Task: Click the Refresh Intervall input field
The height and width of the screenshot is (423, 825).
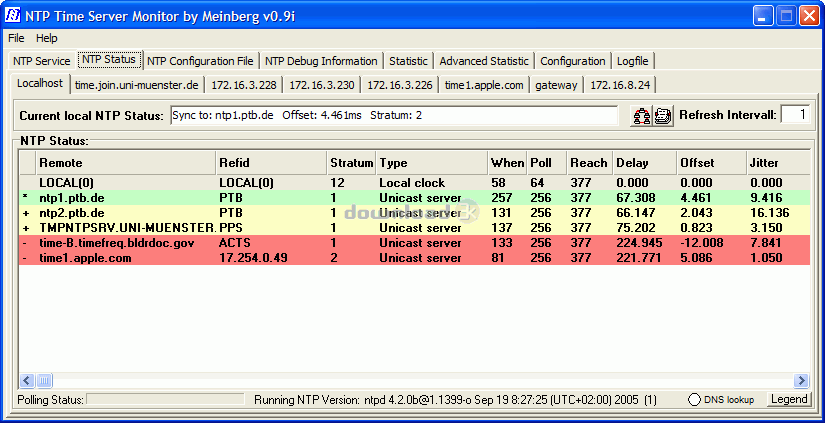Action: (x=795, y=115)
